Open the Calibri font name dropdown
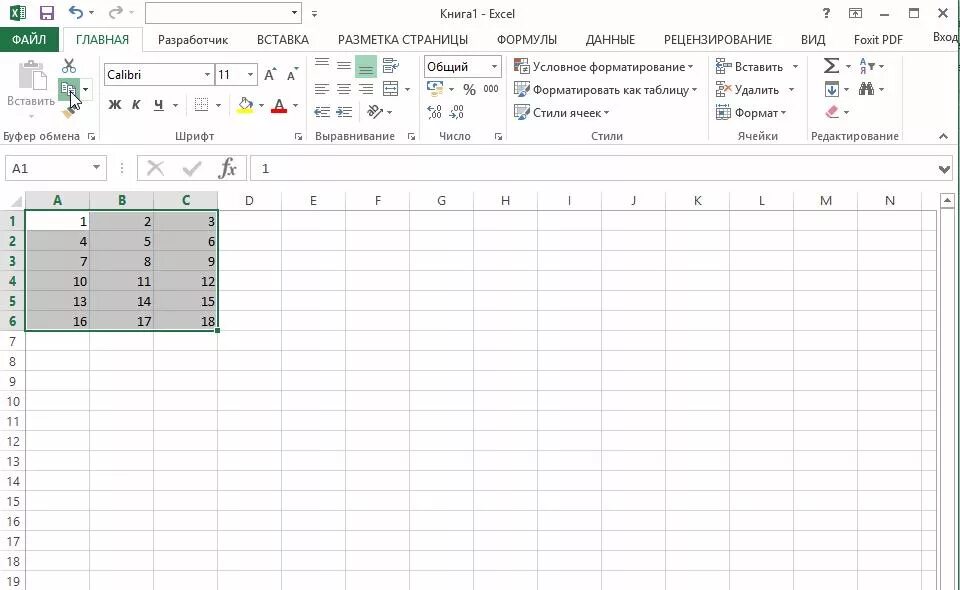This screenshot has height=590, width=960. click(x=207, y=75)
